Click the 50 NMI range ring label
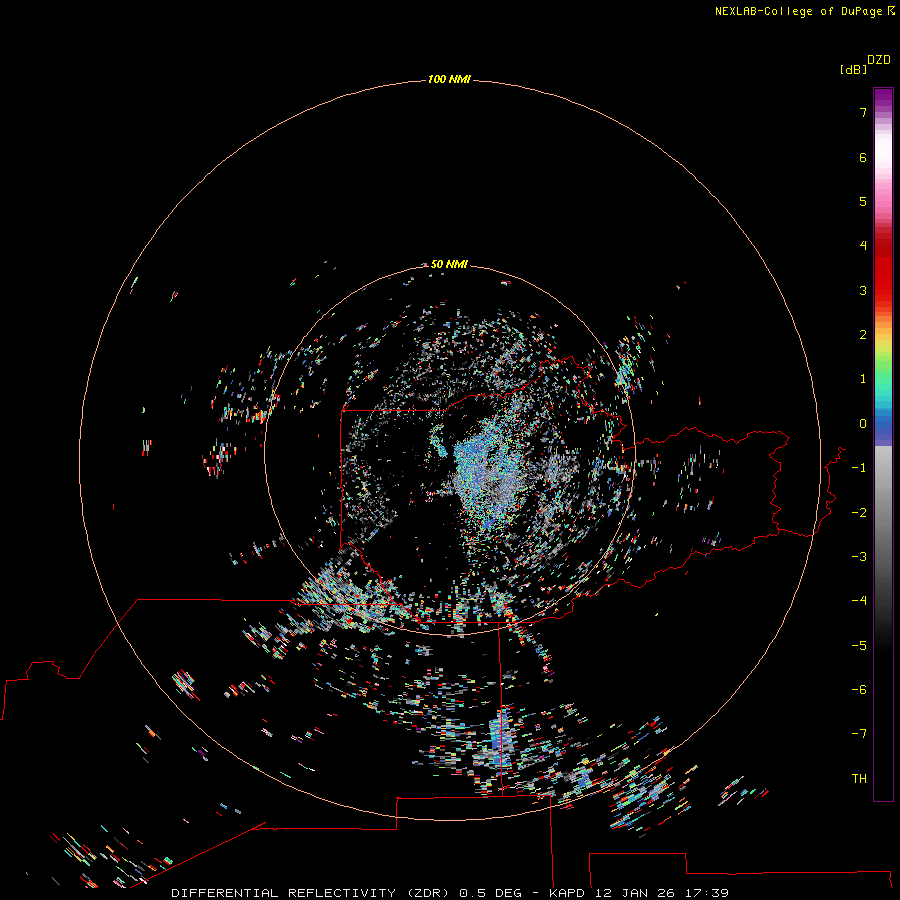Screen dimensions: 900x900 point(449,264)
